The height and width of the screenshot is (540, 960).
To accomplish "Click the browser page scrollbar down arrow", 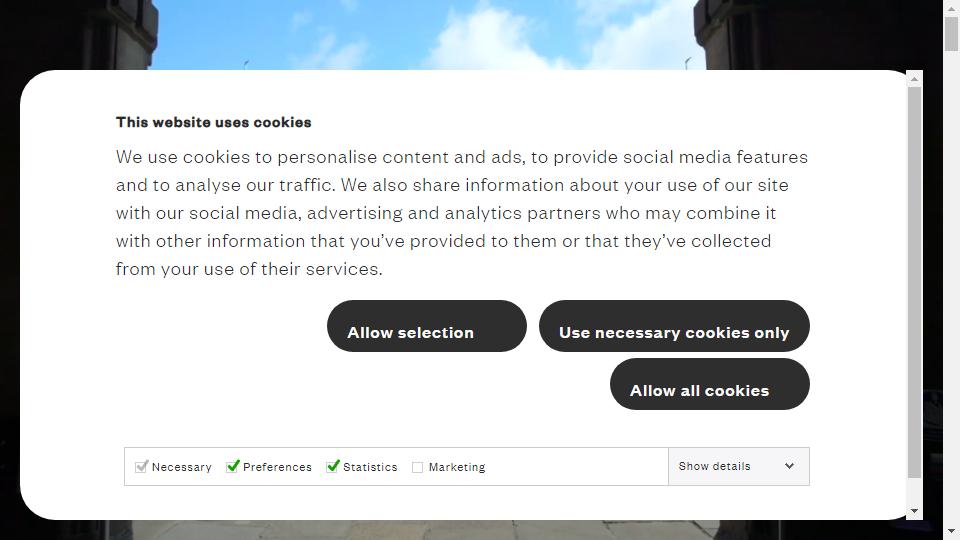I will tap(951, 532).
